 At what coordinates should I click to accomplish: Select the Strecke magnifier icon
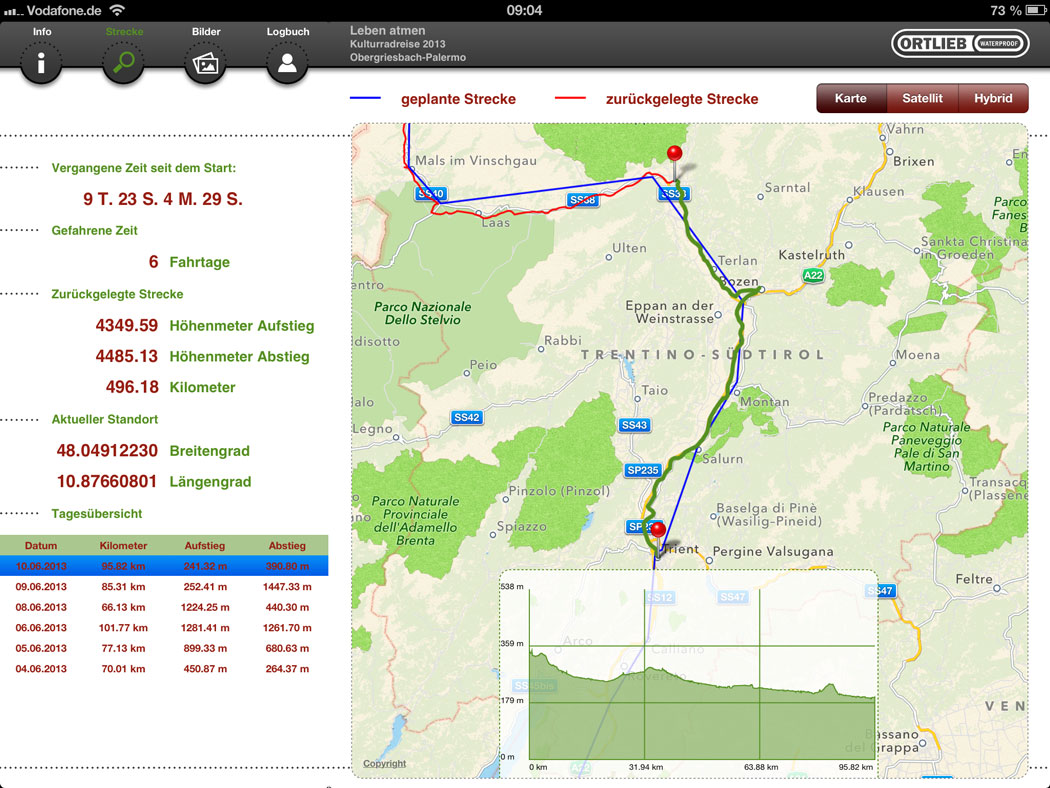coord(124,63)
